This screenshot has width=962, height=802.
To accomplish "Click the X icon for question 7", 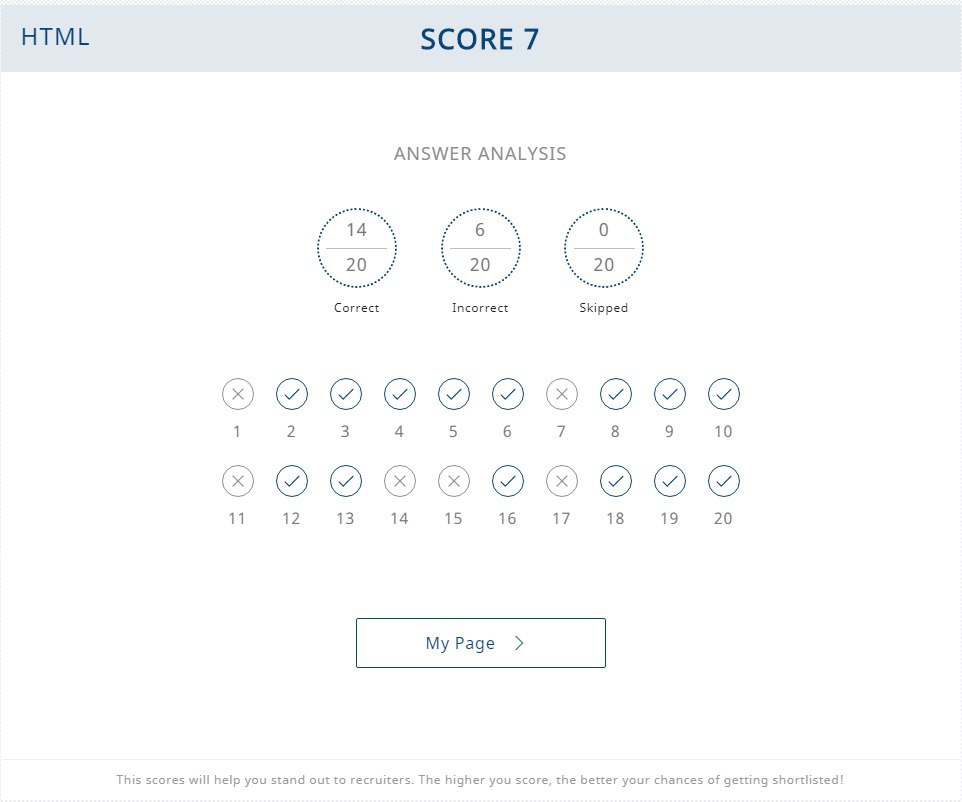I will tap(562, 394).
